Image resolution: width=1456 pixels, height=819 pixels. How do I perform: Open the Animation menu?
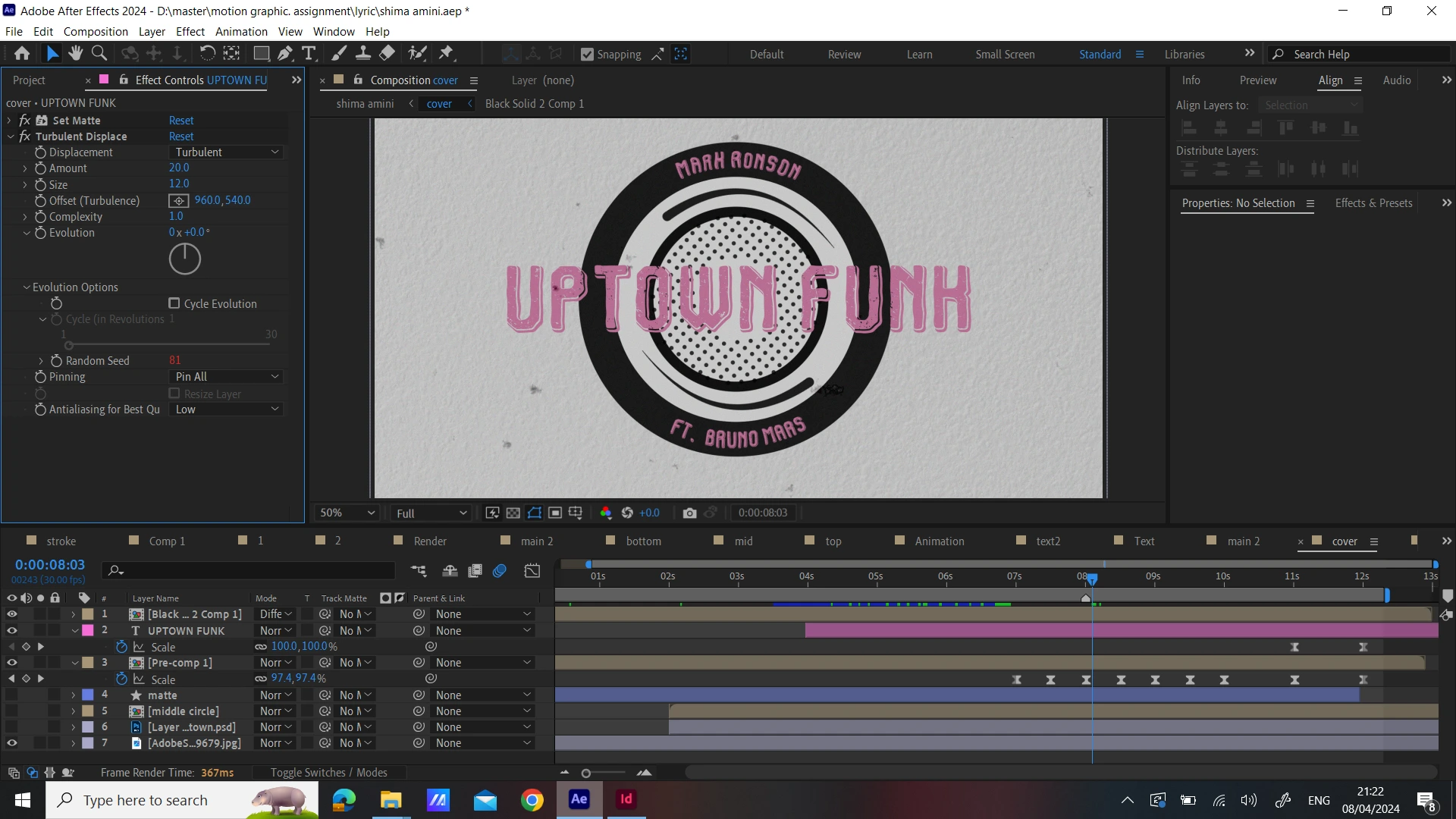(241, 32)
